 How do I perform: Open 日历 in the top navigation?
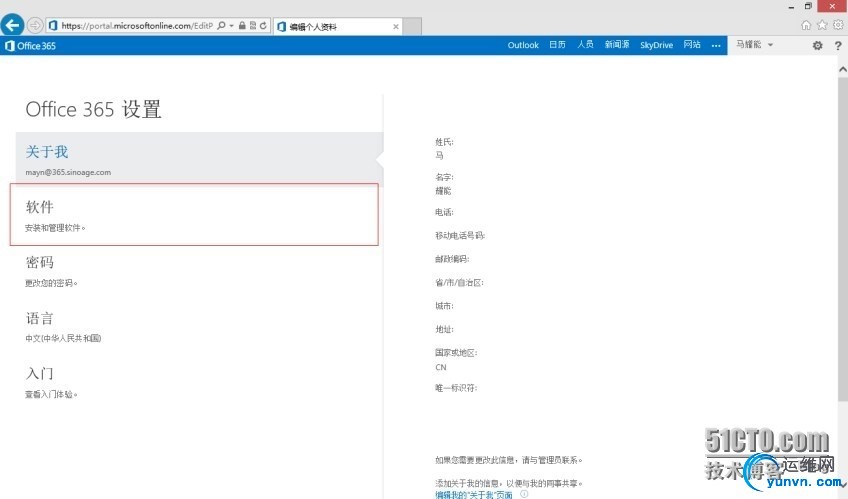(558, 45)
